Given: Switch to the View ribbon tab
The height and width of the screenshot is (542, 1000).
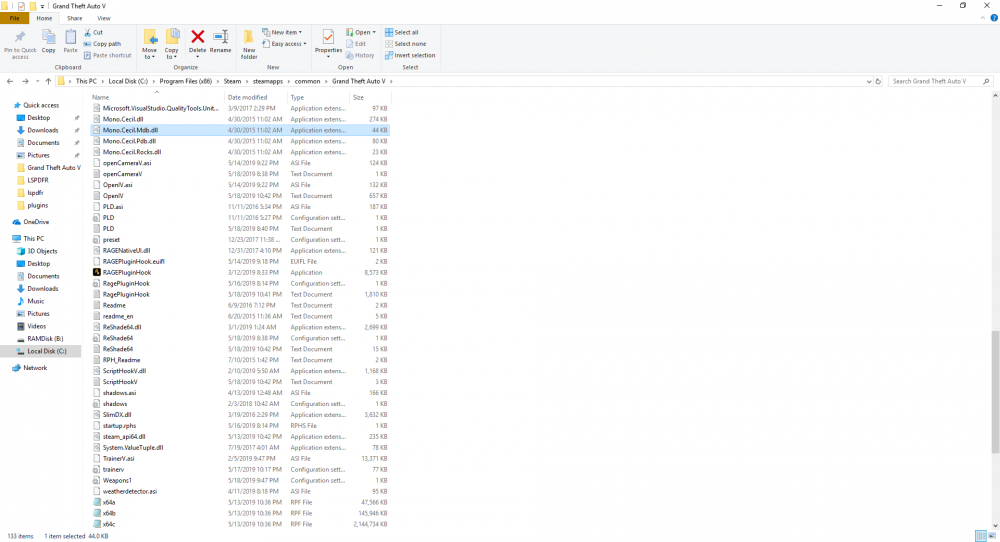Looking at the screenshot, I should coord(103,18).
